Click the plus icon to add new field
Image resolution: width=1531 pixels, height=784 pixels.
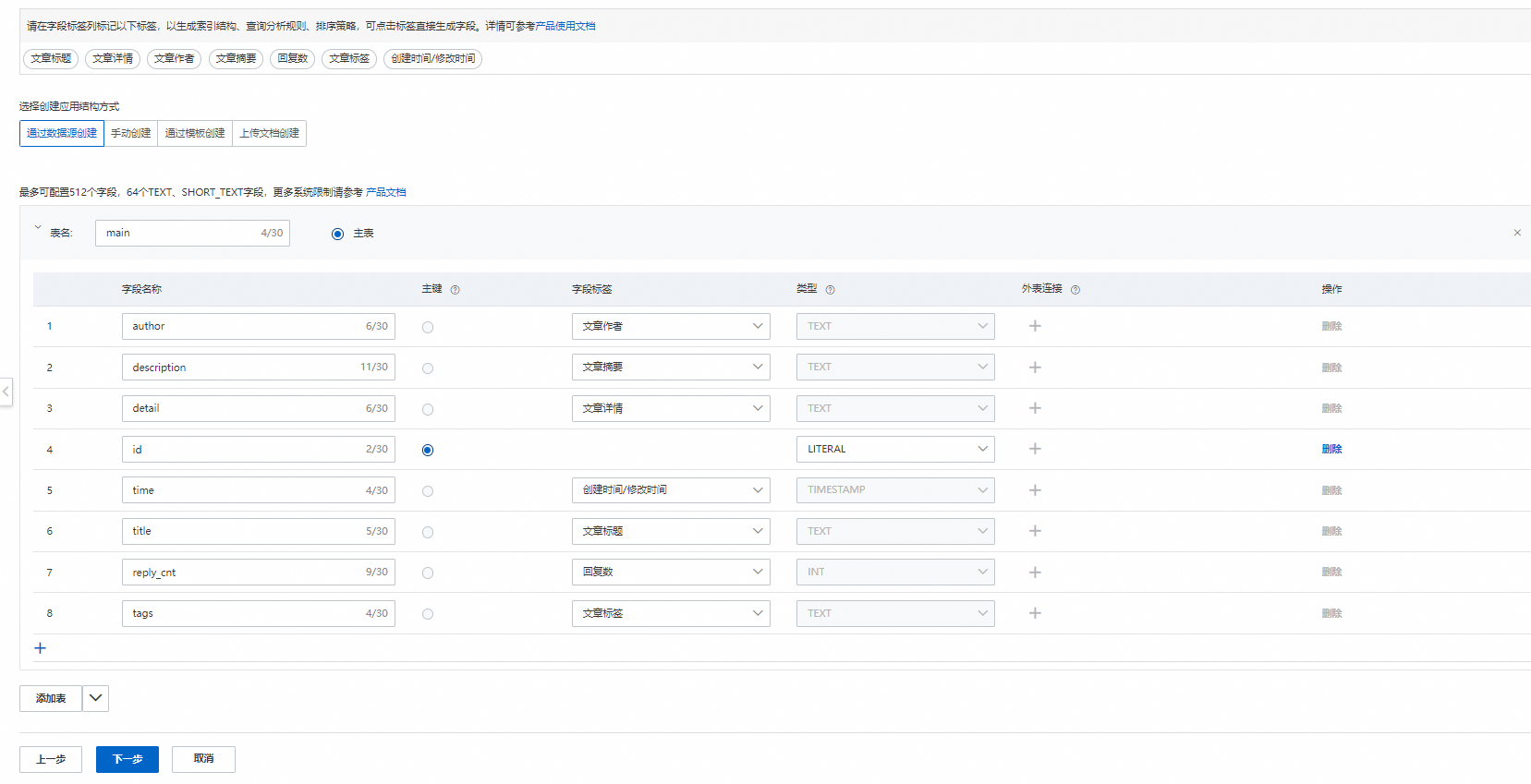point(40,648)
